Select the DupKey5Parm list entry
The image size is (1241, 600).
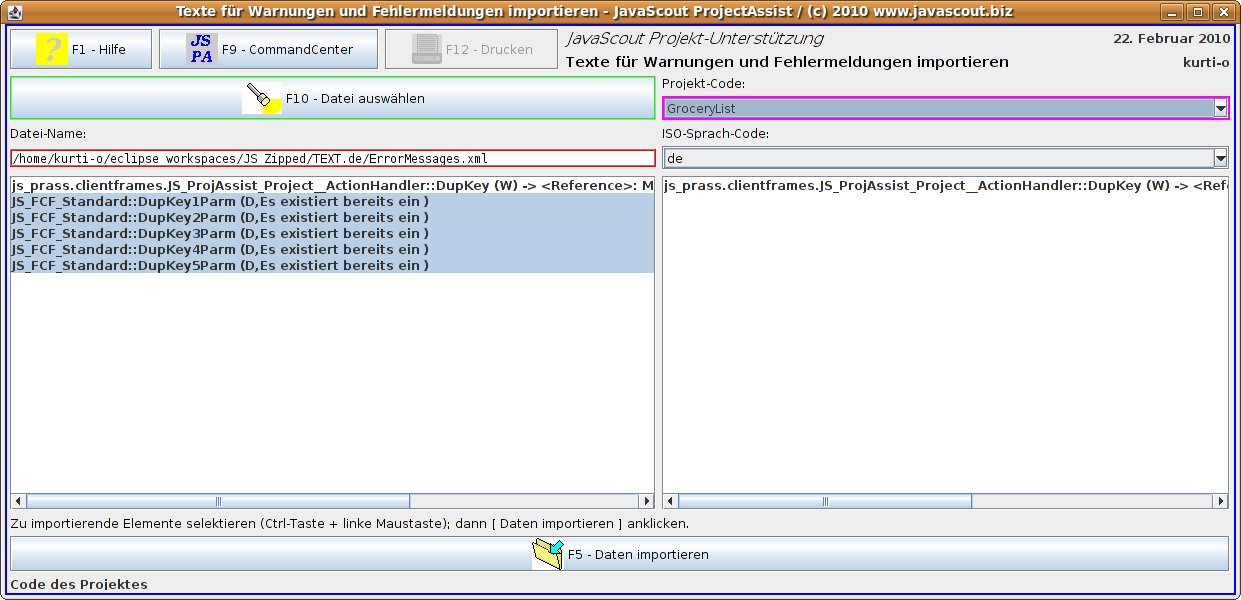point(220,266)
